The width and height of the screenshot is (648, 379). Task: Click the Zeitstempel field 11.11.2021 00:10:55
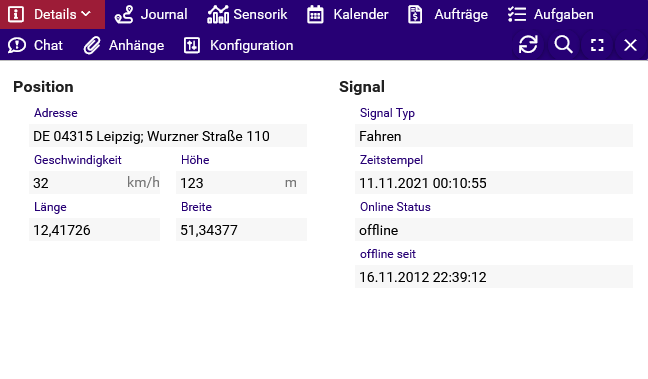494,183
